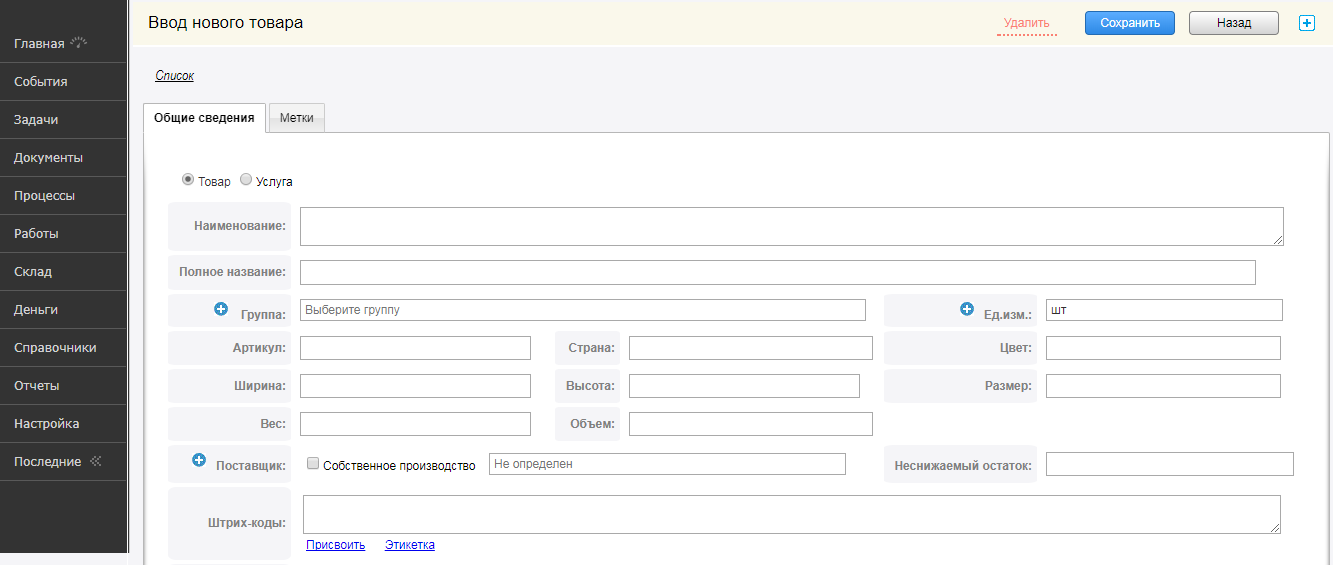Click the Удалить link
Viewport: 1333px width, 565px height.
tap(1026, 23)
